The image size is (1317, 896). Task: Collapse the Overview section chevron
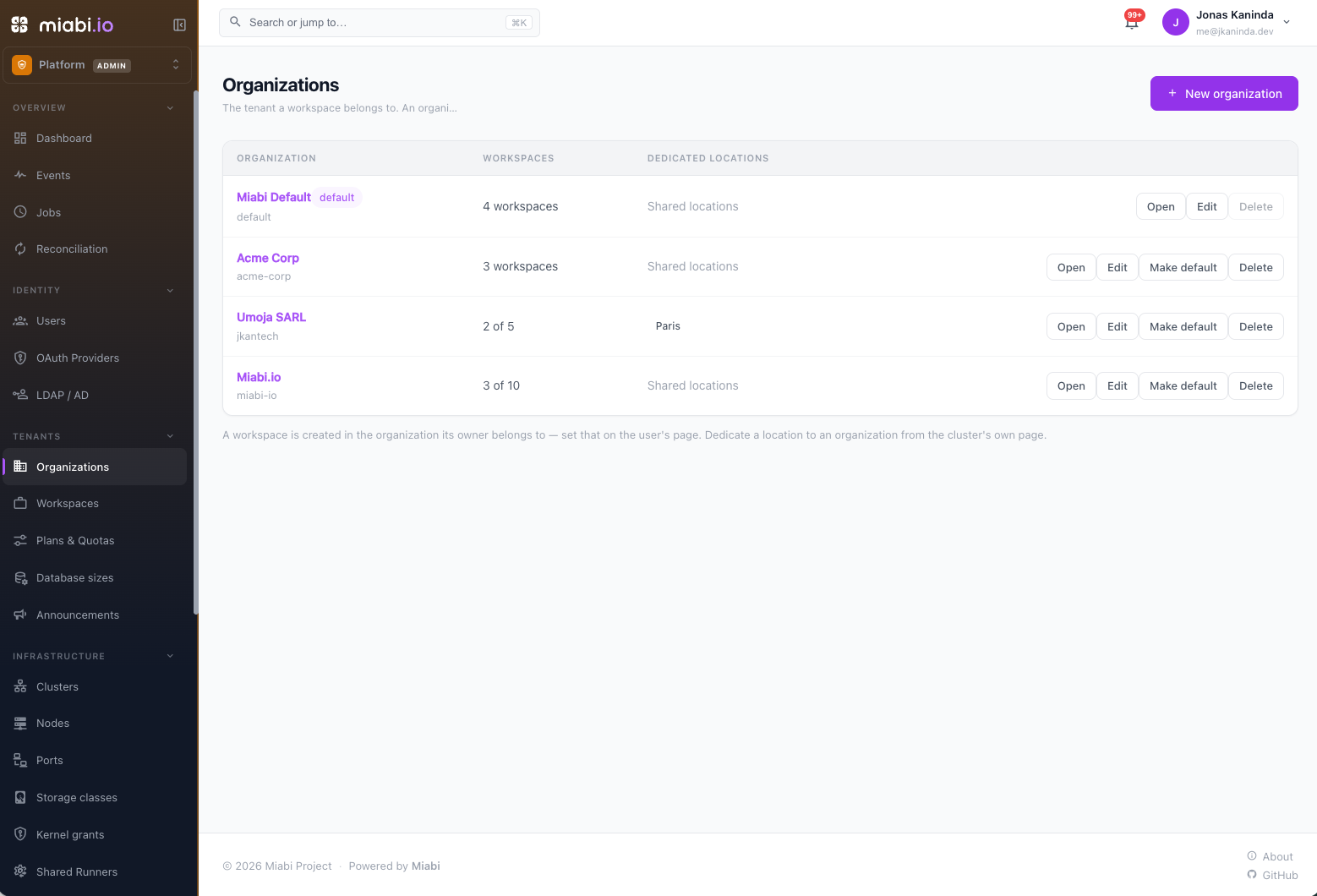170,107
